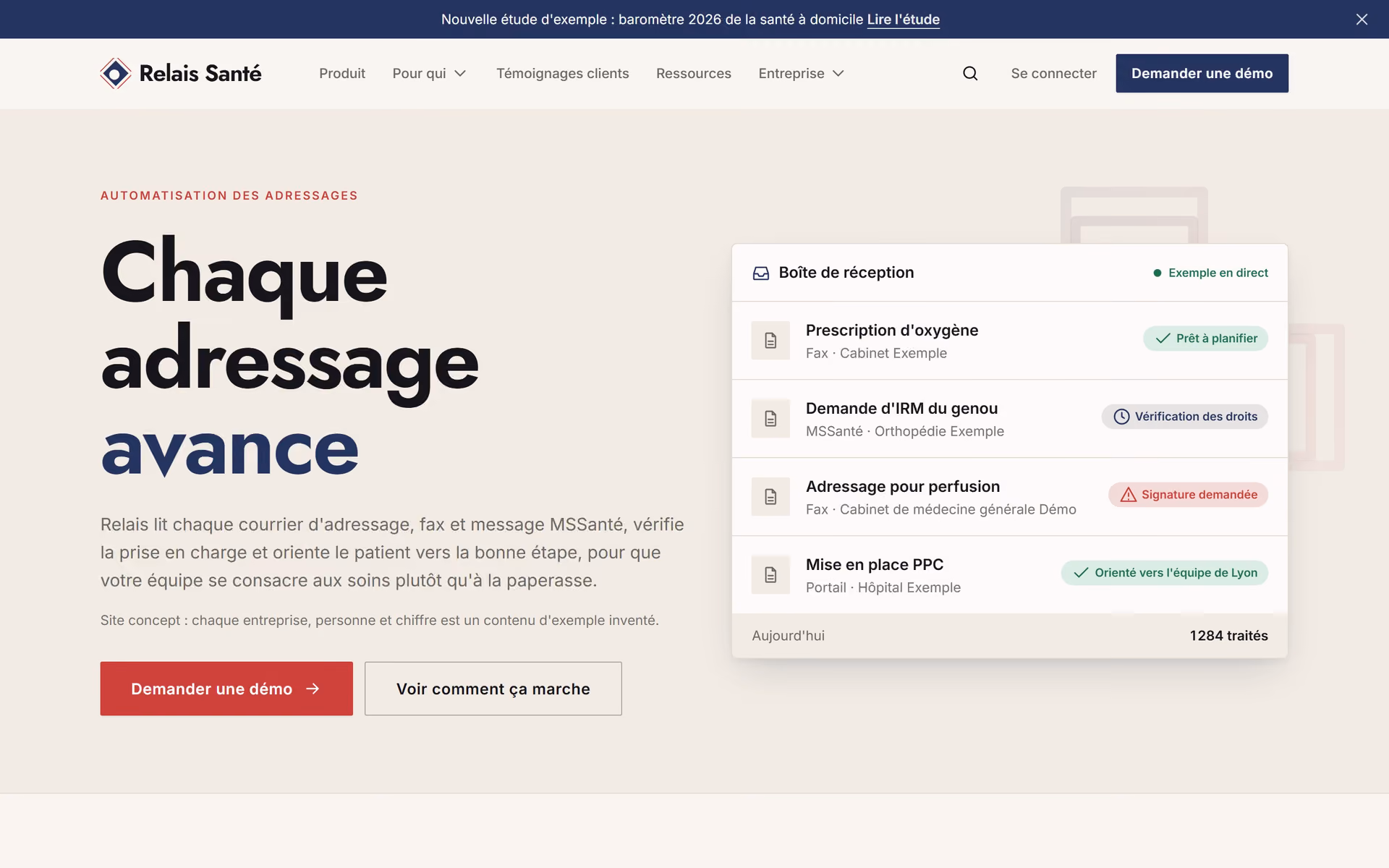The image size is (1389, 868).
Task: Select the Demande d'IRM du genou title
Action: 901,409
